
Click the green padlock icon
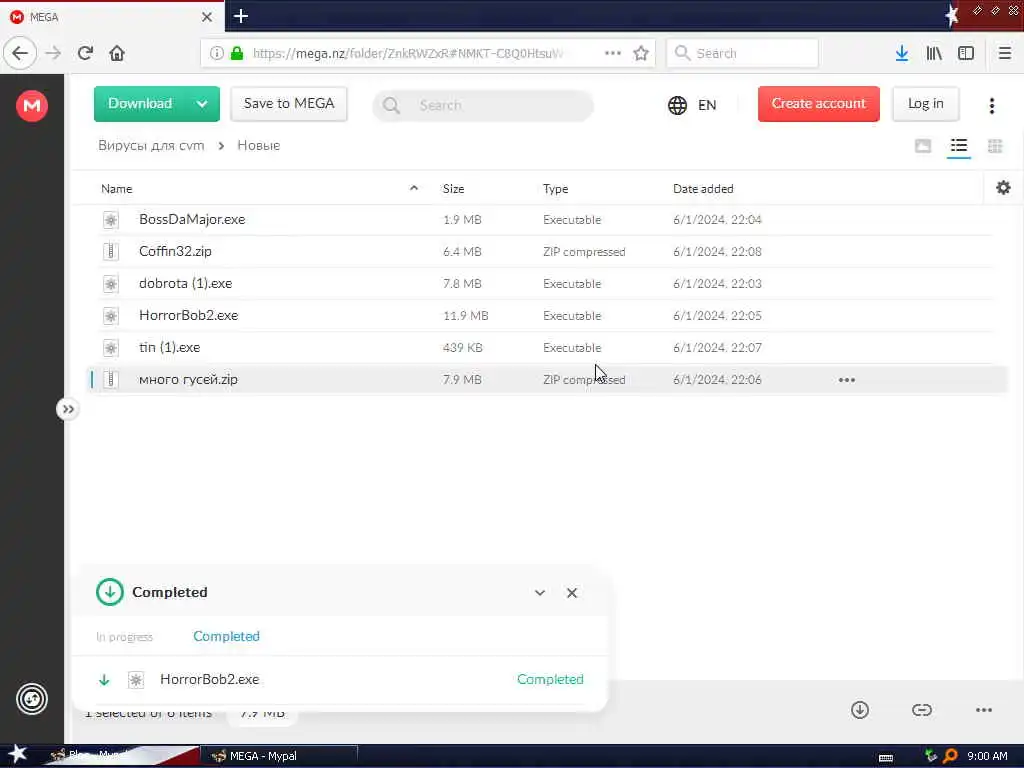tap(237, 53)
